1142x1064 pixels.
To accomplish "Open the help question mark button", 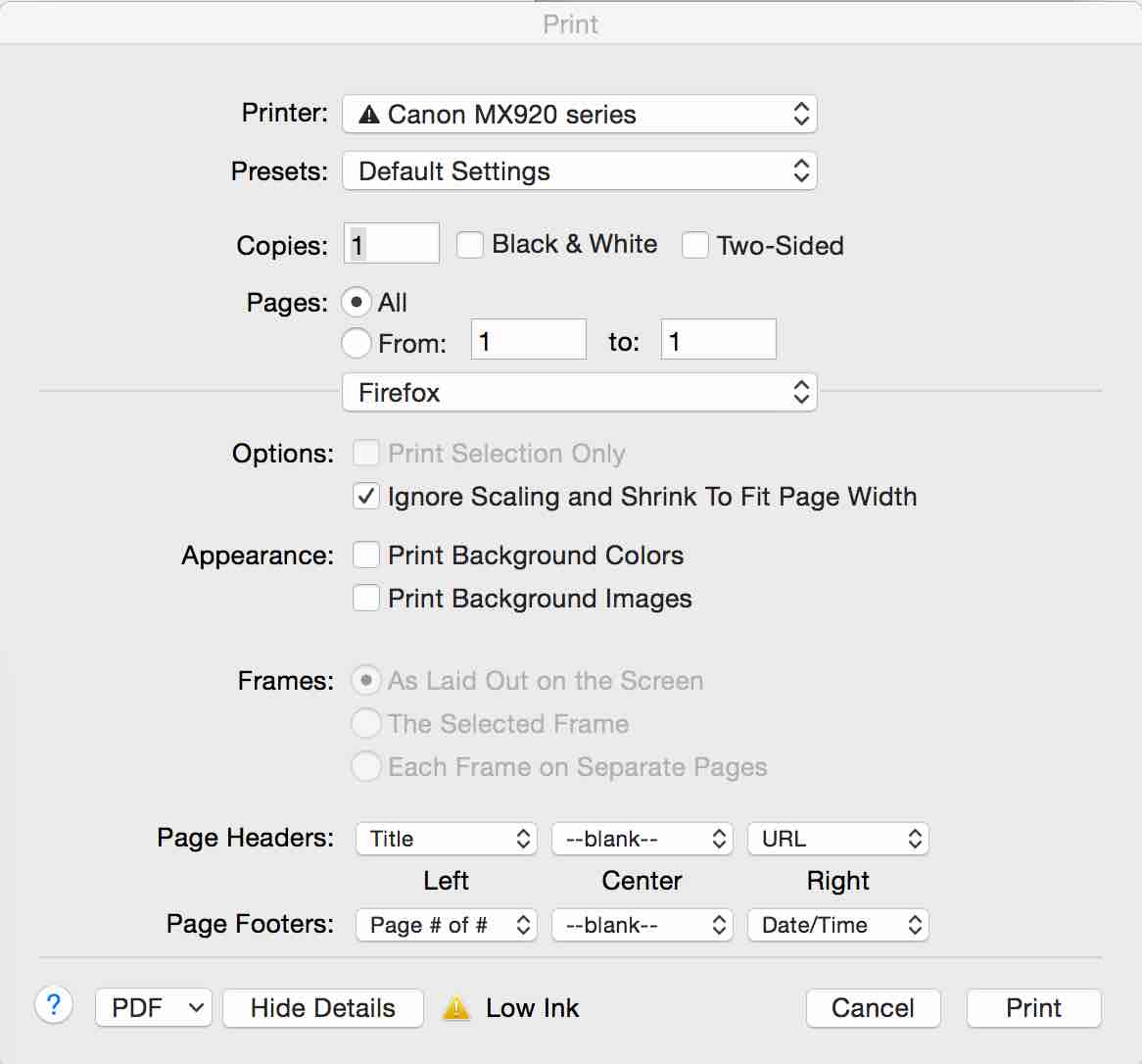I will point(53,1005).
